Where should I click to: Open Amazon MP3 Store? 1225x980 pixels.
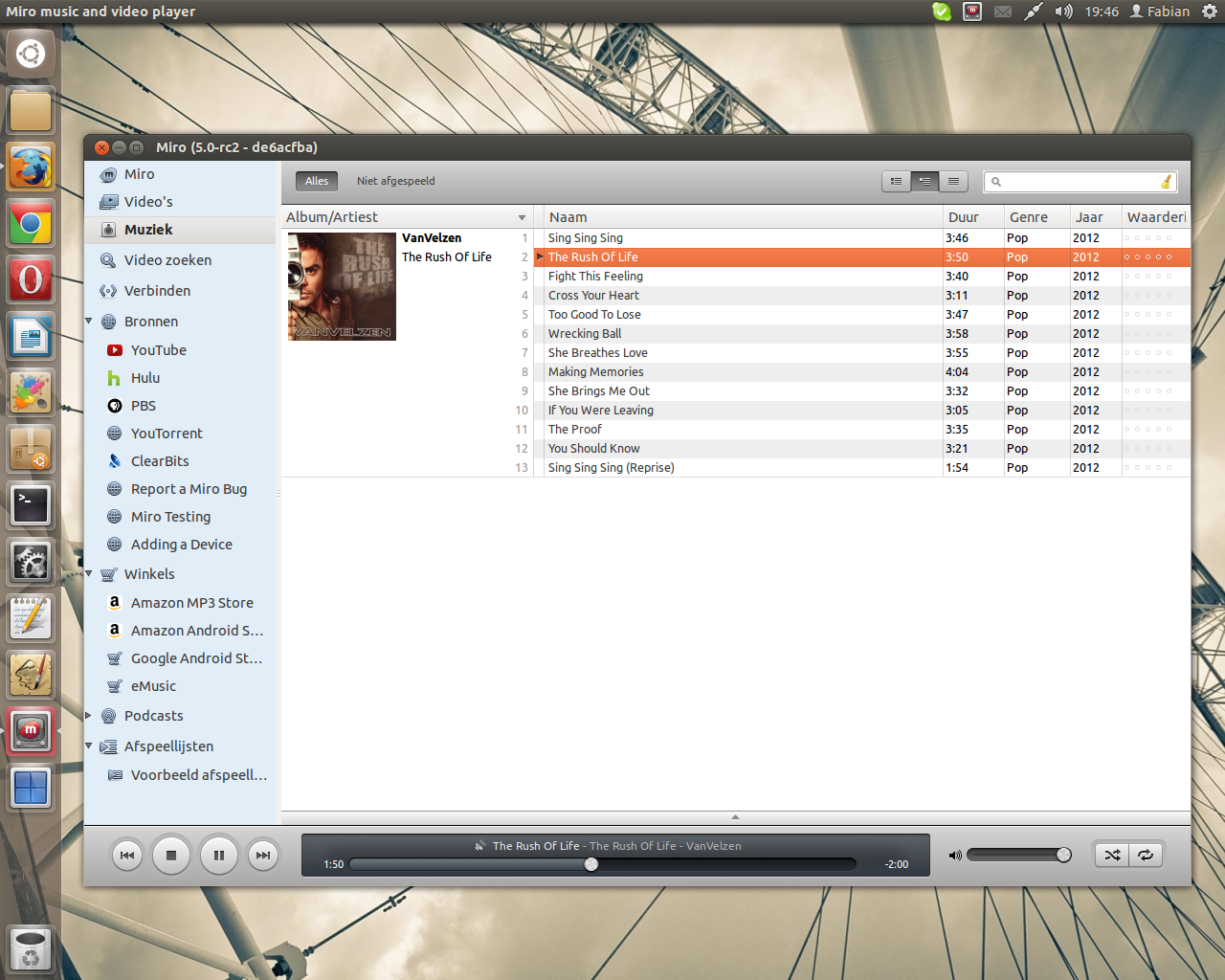pyautogui.click(x=180, y=603)
